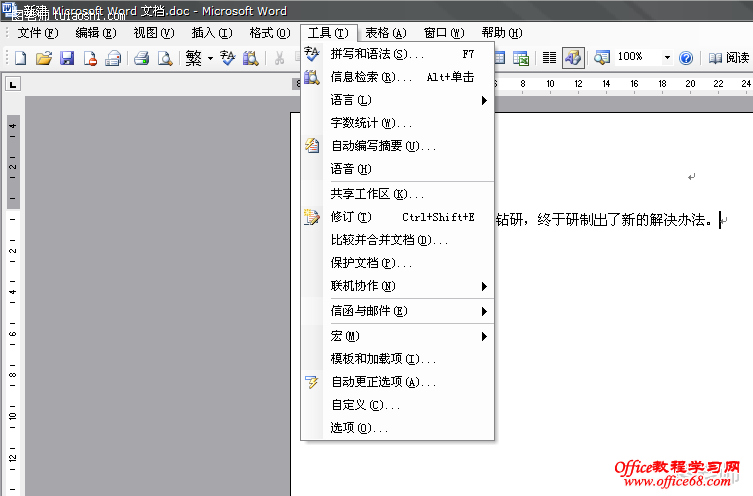Select 自动更正选项(A) menu item
Screen dimensions: 753x496
coord(398,382)
